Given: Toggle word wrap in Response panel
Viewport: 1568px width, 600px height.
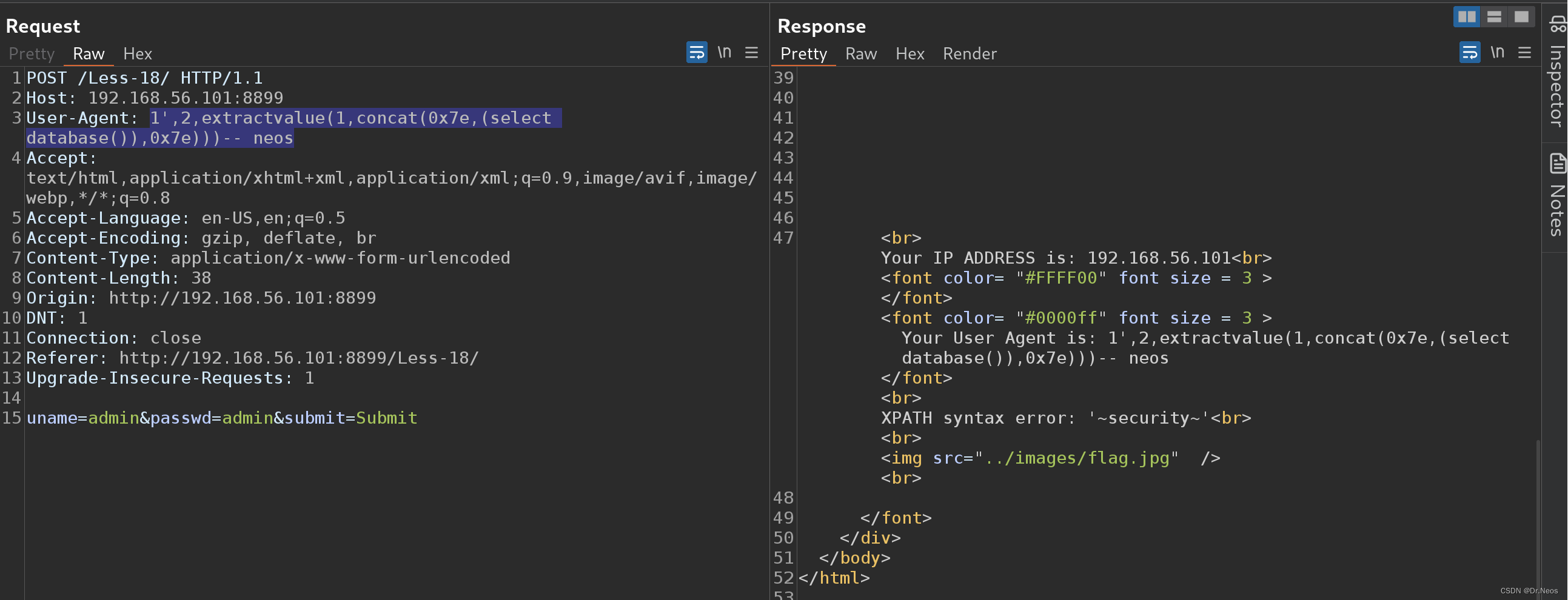Looking at the screenshot, I should [1469, 52].
